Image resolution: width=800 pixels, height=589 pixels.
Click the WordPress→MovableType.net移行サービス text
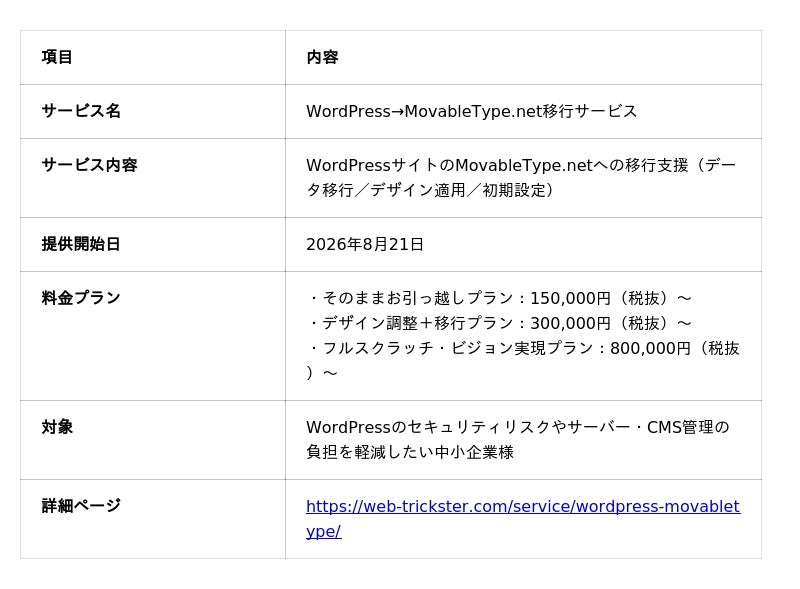tap(471, 111)
